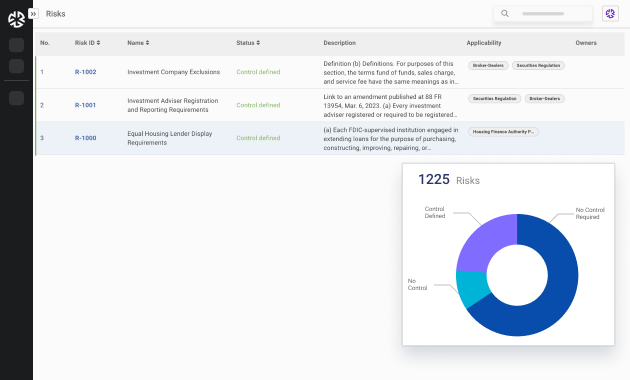Sort the table by Risk ID

87,43
